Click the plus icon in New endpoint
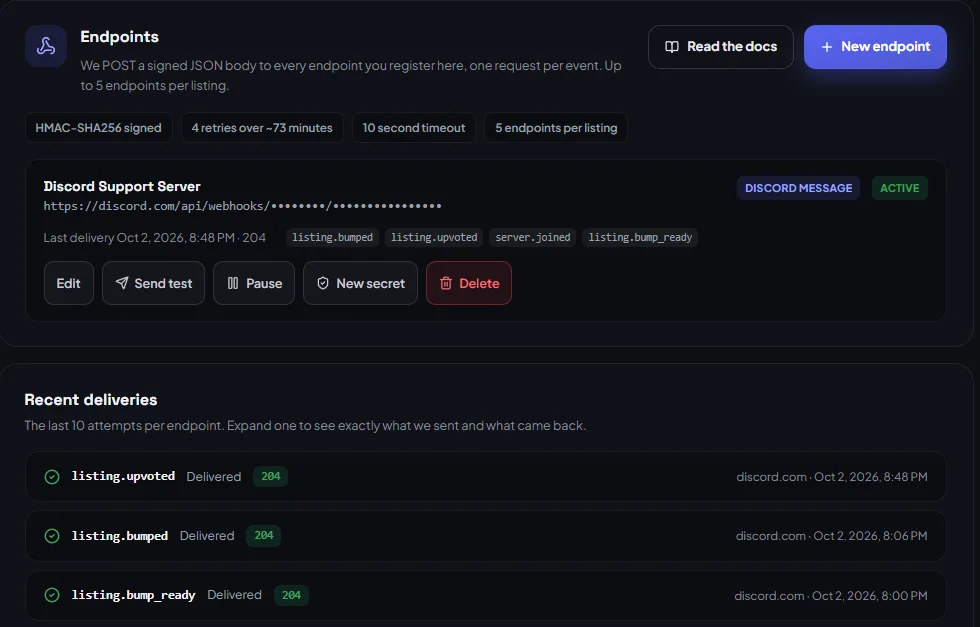This screenshot has height=627, width=980. (x=826, y=47)
